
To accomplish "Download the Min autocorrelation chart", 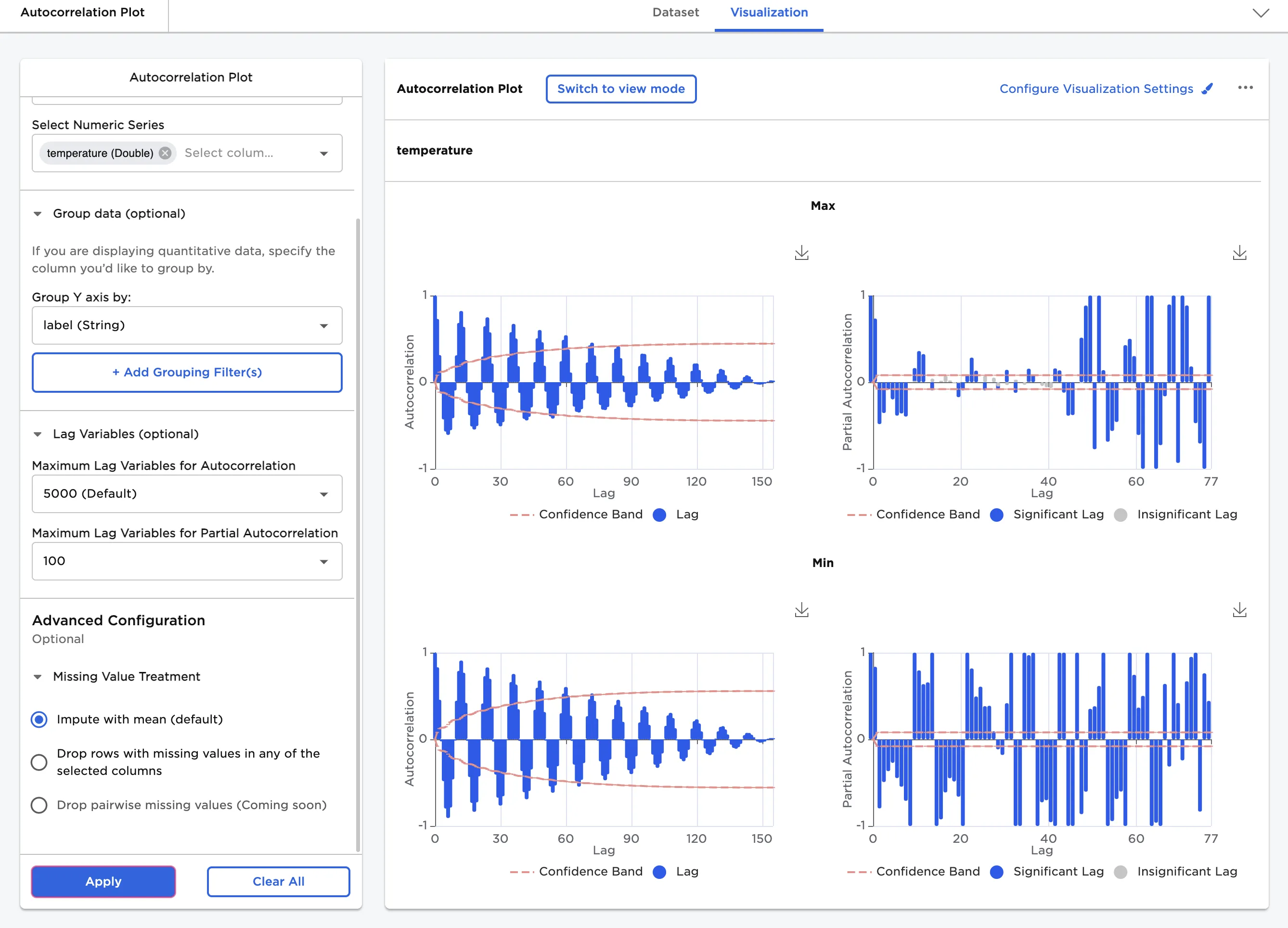I will pos(801,610).
